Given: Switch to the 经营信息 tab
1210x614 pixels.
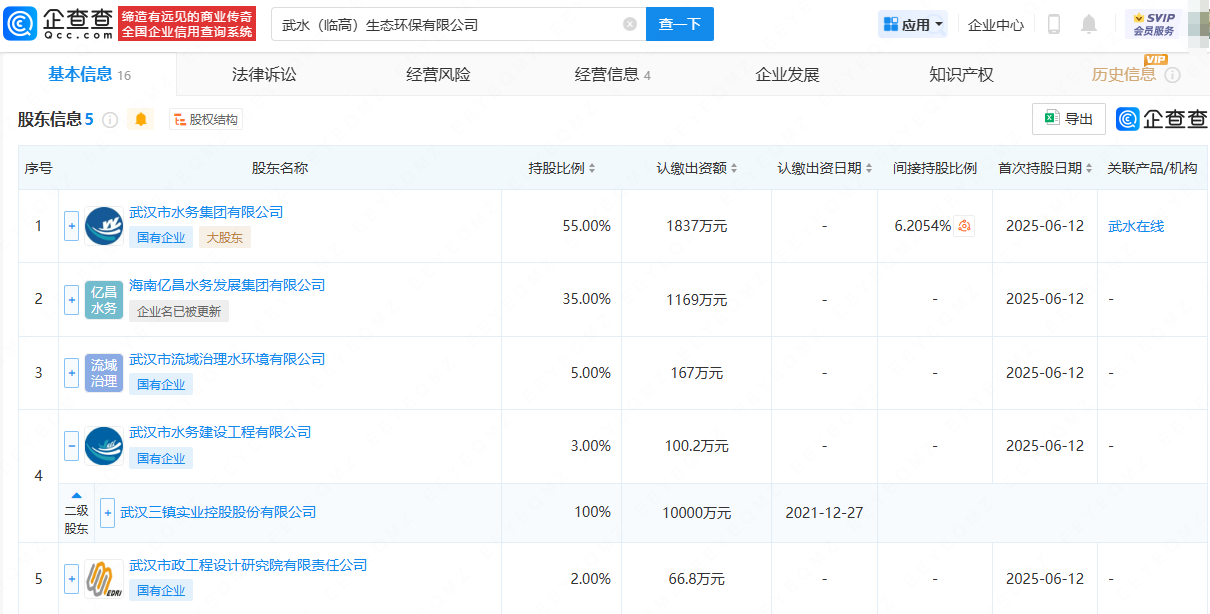Looking at the screenshot, I should click(x=612, y=75).
